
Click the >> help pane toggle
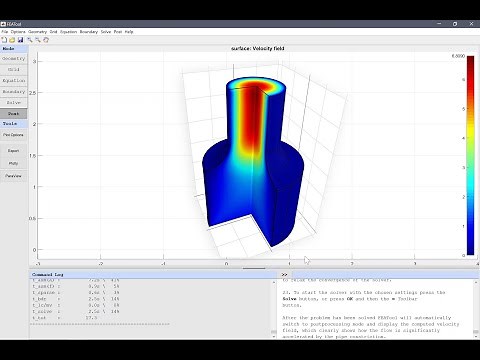point(284,274)
